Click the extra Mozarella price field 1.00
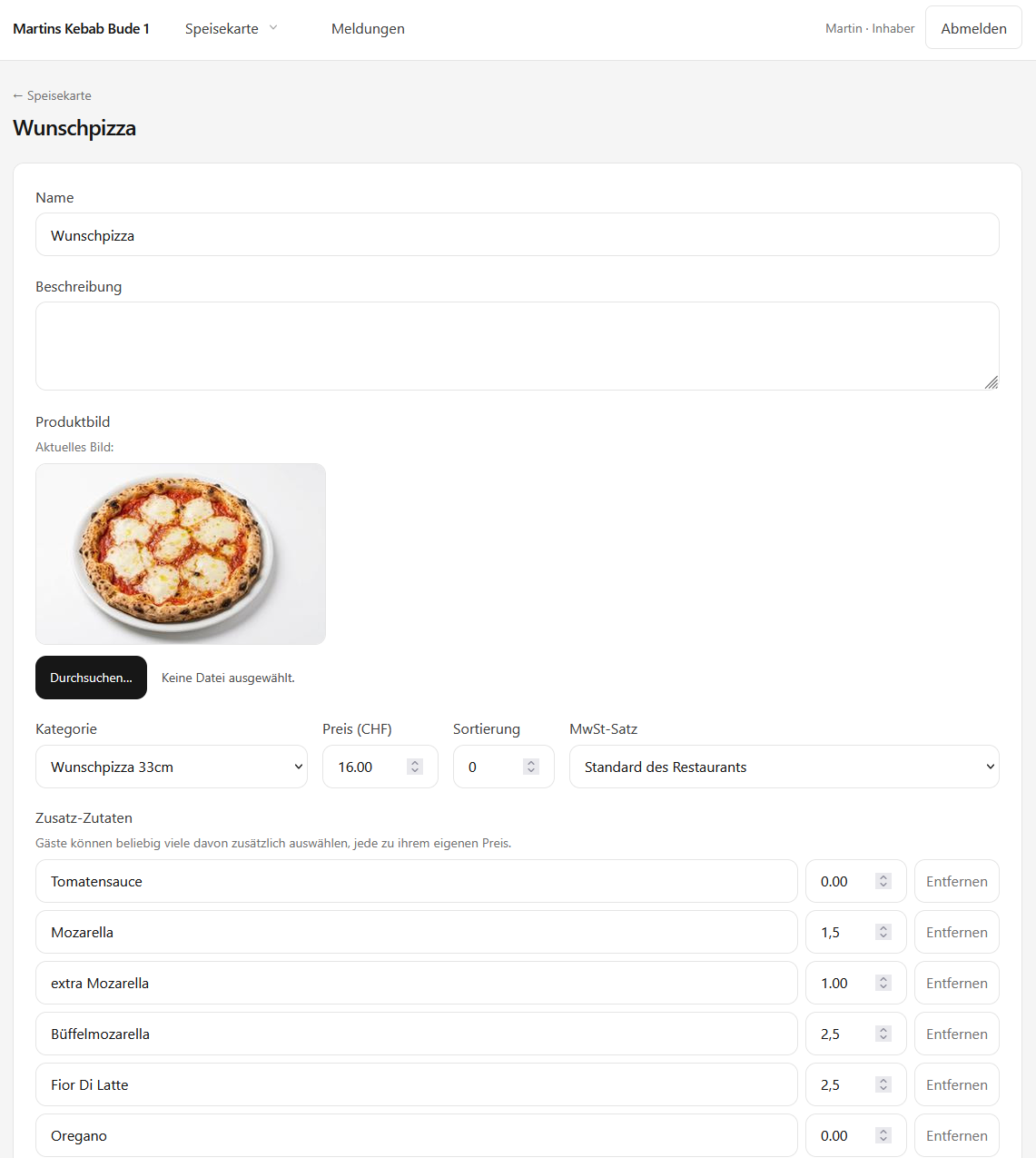The height and width of the screenshot is (1158, 1036). pyautogui.click(x=856, y=983)
